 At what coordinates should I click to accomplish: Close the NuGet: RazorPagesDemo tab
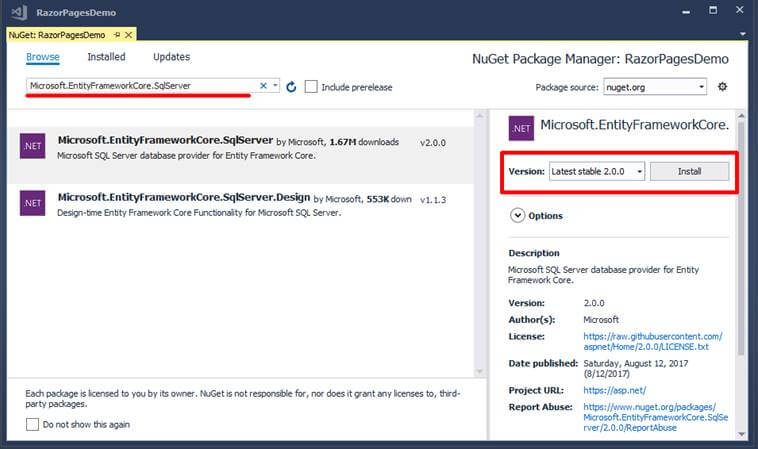pos(129,35)
